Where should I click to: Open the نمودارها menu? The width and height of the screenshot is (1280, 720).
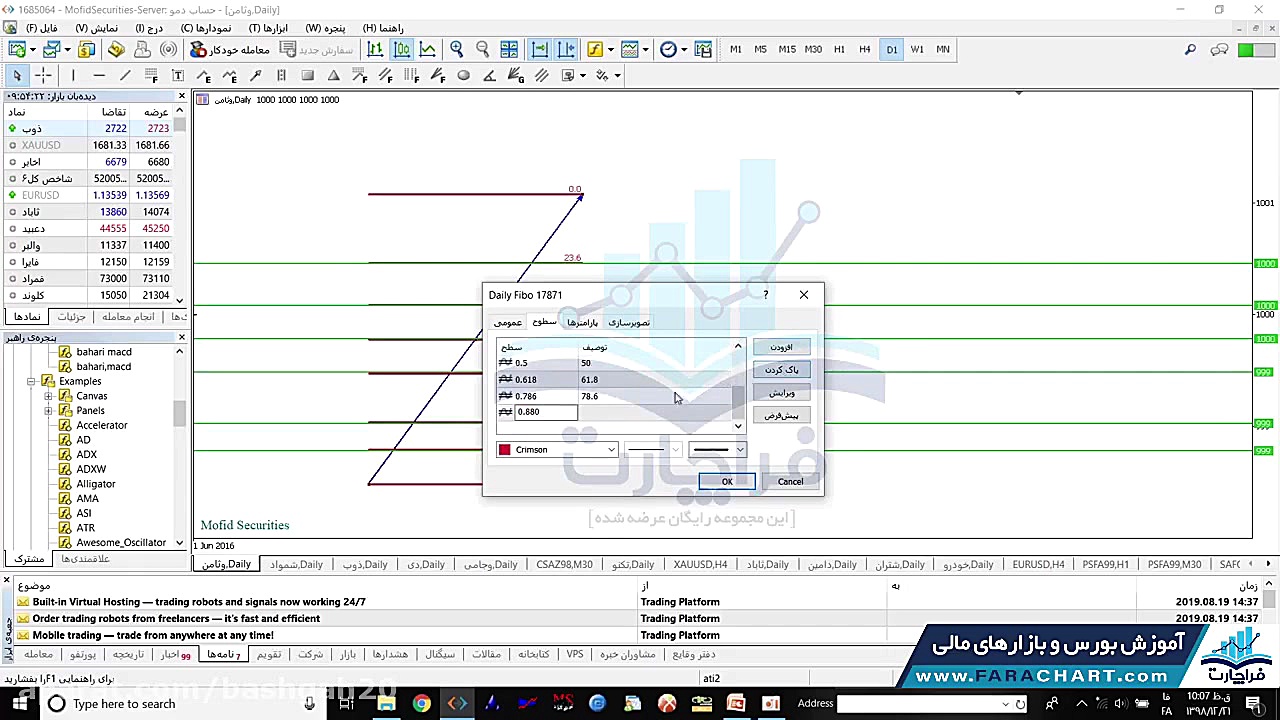207,28
